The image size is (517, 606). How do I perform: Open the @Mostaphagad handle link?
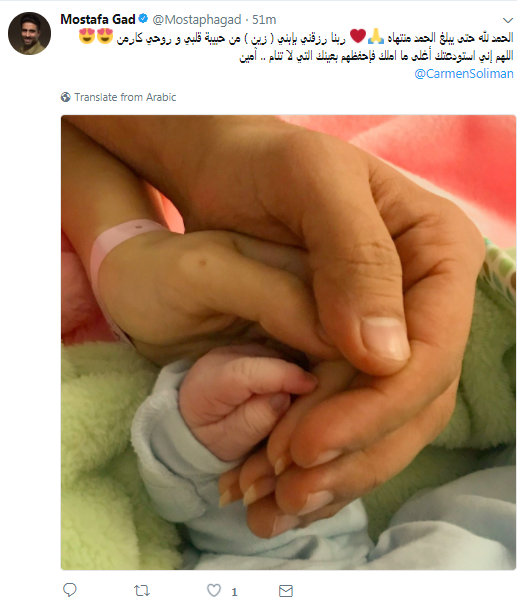tap(197, 20)
